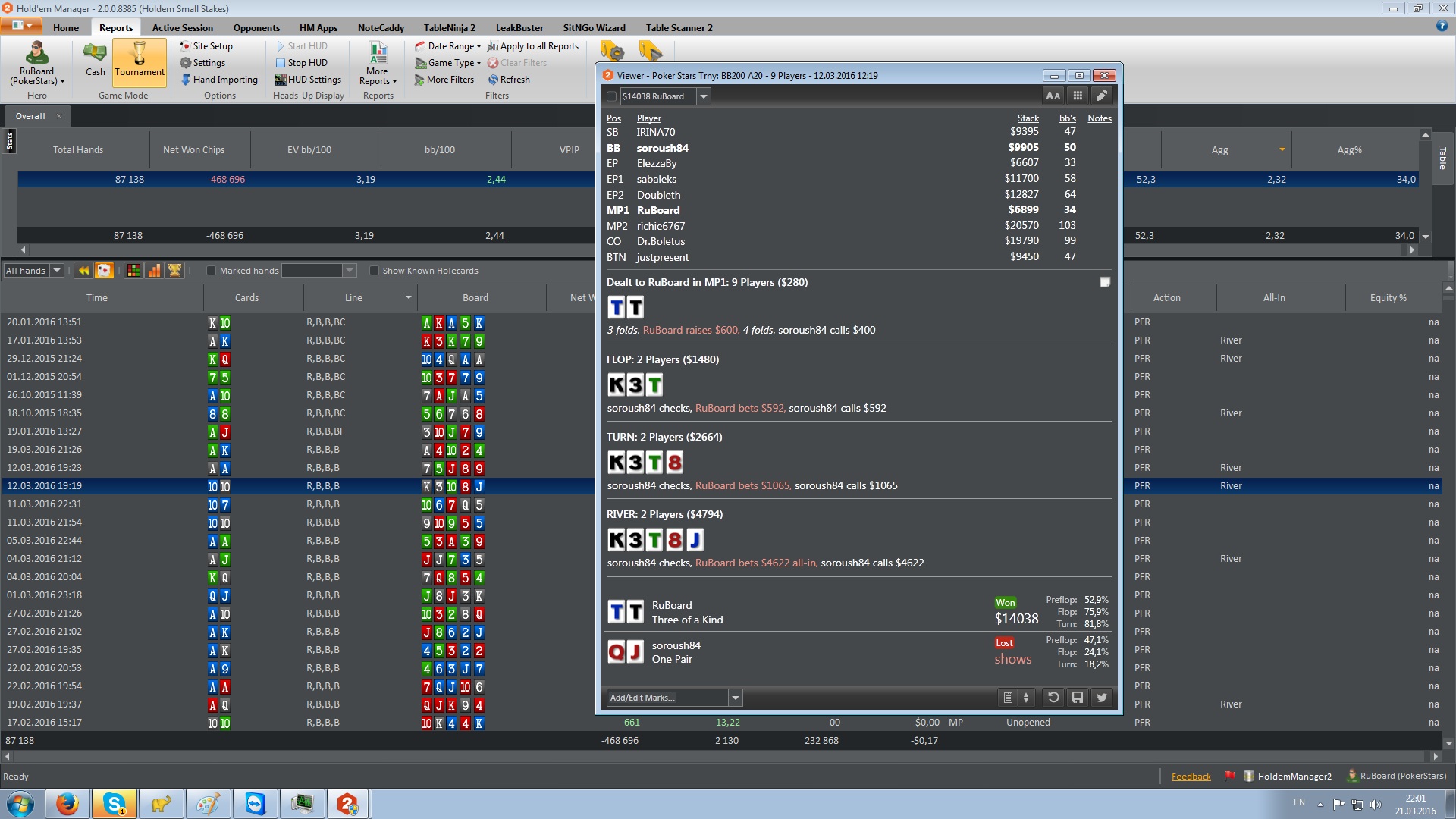1456x819 pixels.
Task: Open $14038 RuBoard hand dropdown
Action: pos(704,96)
